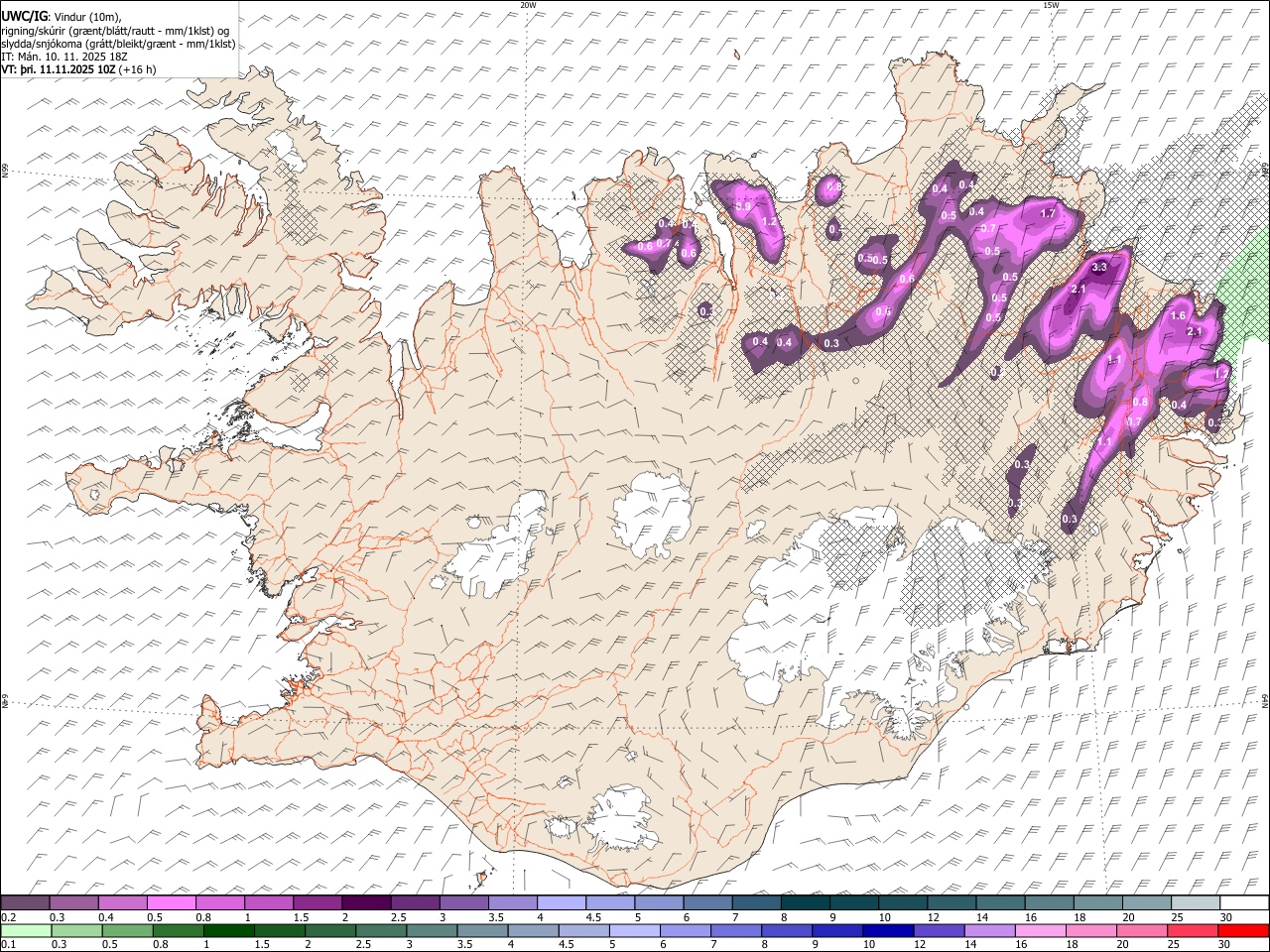Click the dark teal 8 swatch in upper legend

(805, 903)
